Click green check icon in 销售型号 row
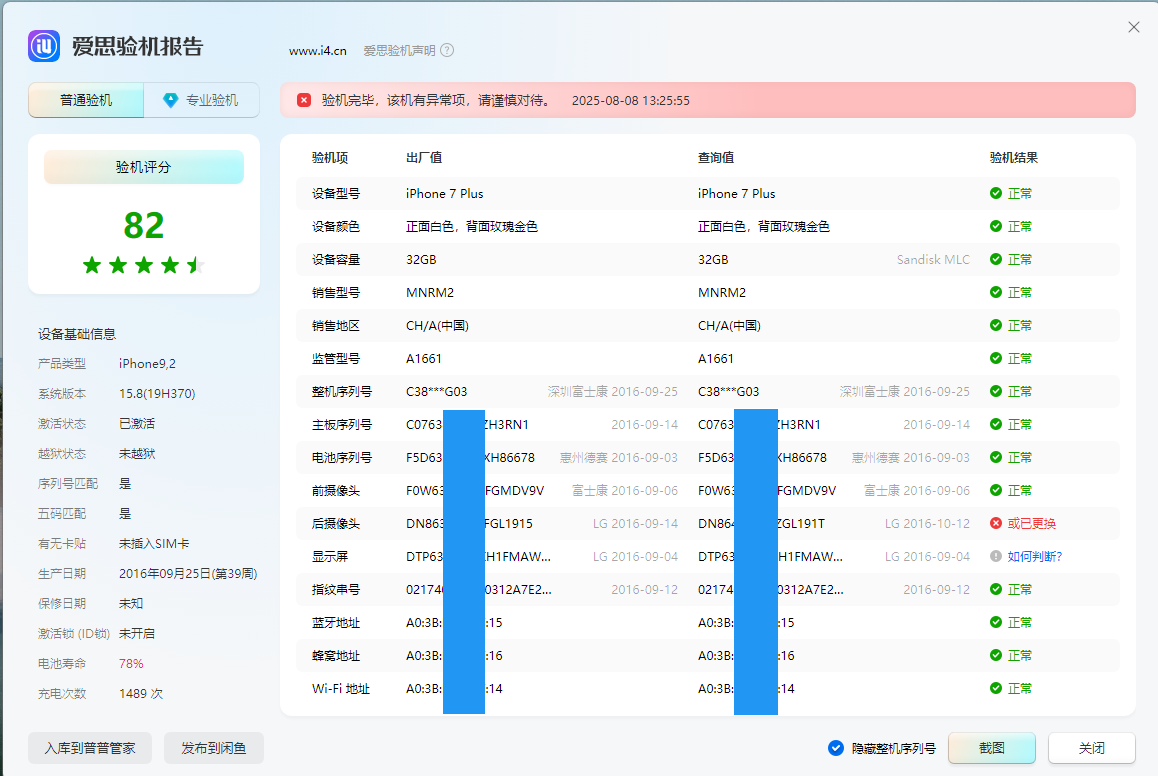 click(996, 292)
